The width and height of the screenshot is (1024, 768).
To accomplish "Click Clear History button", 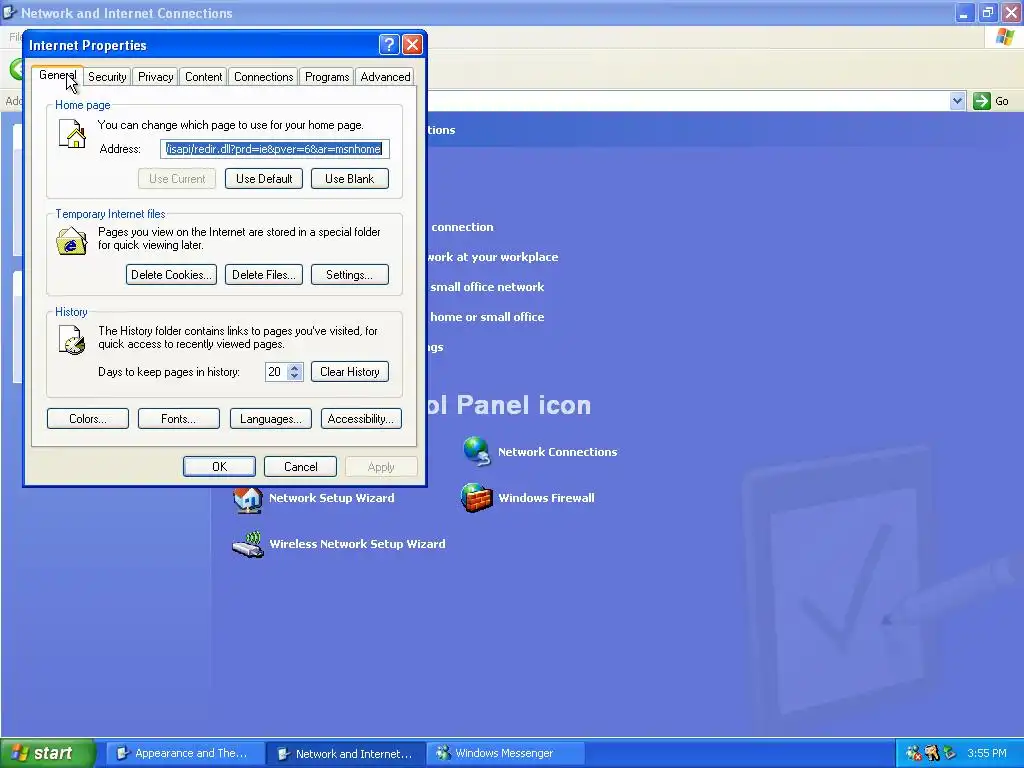I will [x=350, y=372].
